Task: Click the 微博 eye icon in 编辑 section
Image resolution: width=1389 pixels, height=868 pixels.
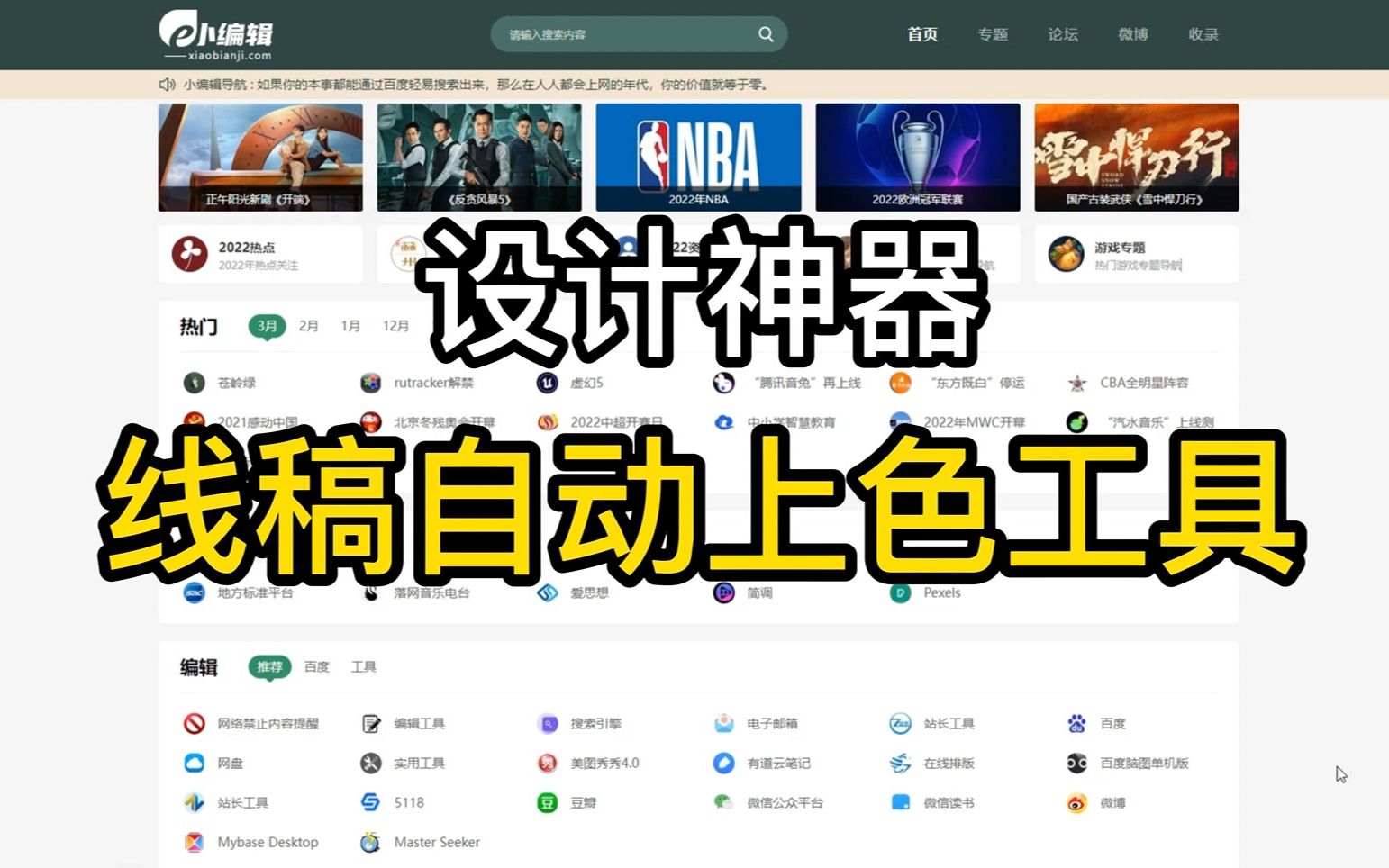Action: 1075,802
